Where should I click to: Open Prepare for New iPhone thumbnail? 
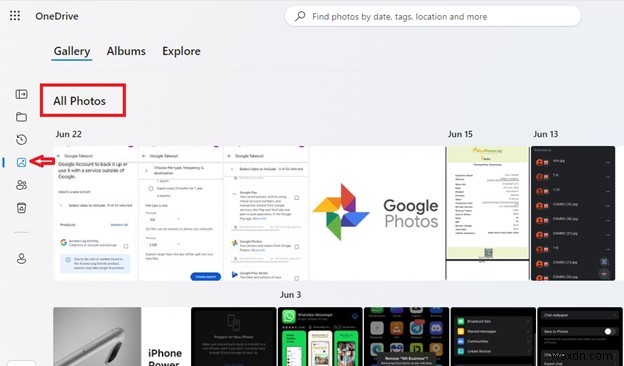point(234,337)
